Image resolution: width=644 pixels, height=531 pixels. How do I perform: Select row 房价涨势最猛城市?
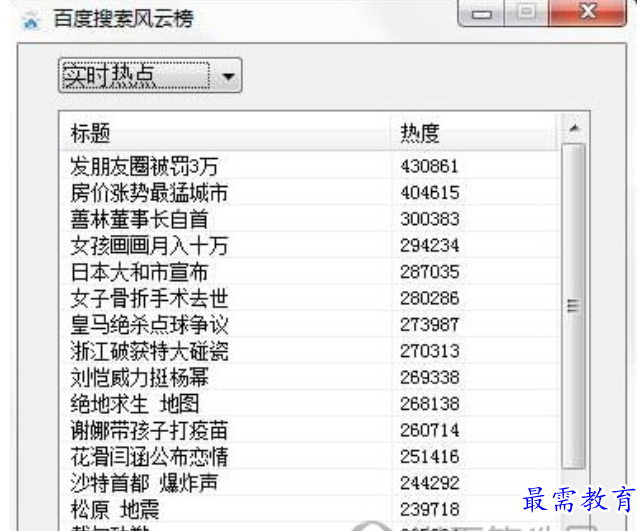click(309, 193)
